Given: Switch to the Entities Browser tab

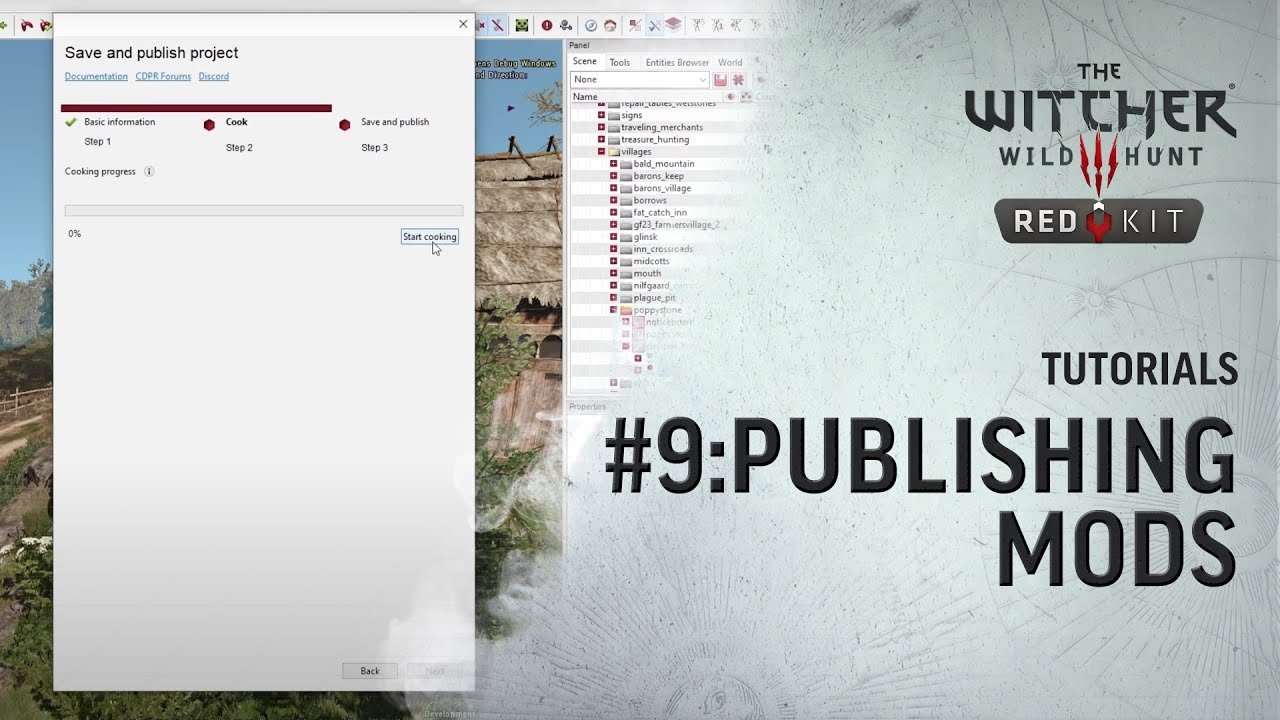Looking at the screenshot, I should pos(677,62).
